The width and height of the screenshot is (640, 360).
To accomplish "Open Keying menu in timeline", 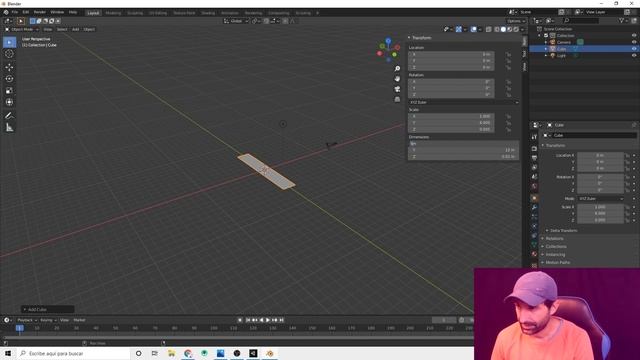I will point(48,320).
